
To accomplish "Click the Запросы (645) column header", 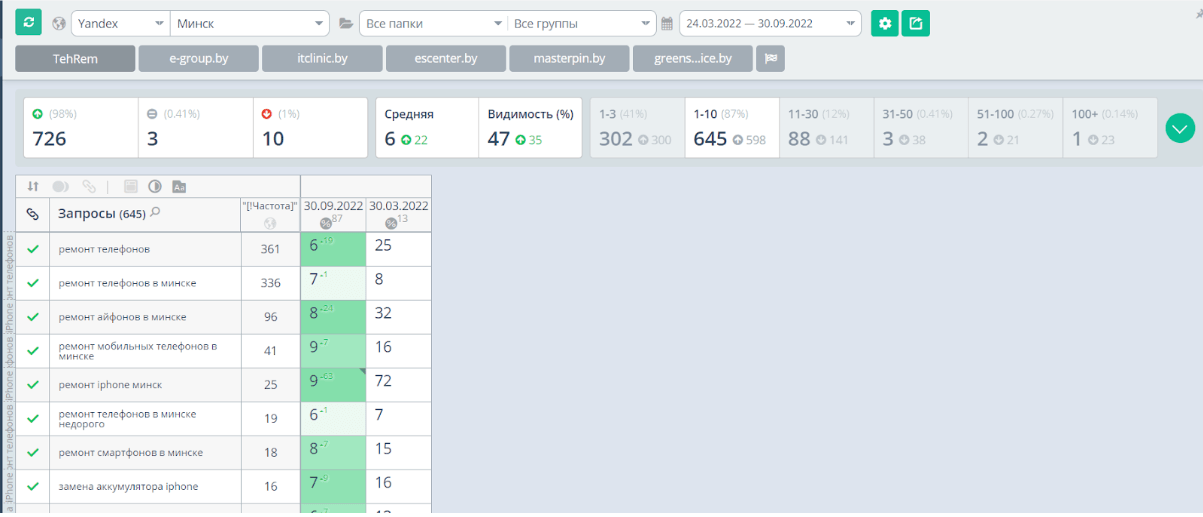I will [x=145, y=214].
